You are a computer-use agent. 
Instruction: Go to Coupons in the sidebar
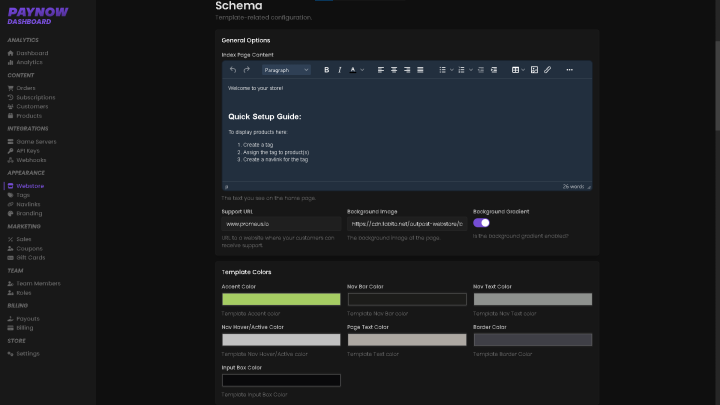[29, 248]
